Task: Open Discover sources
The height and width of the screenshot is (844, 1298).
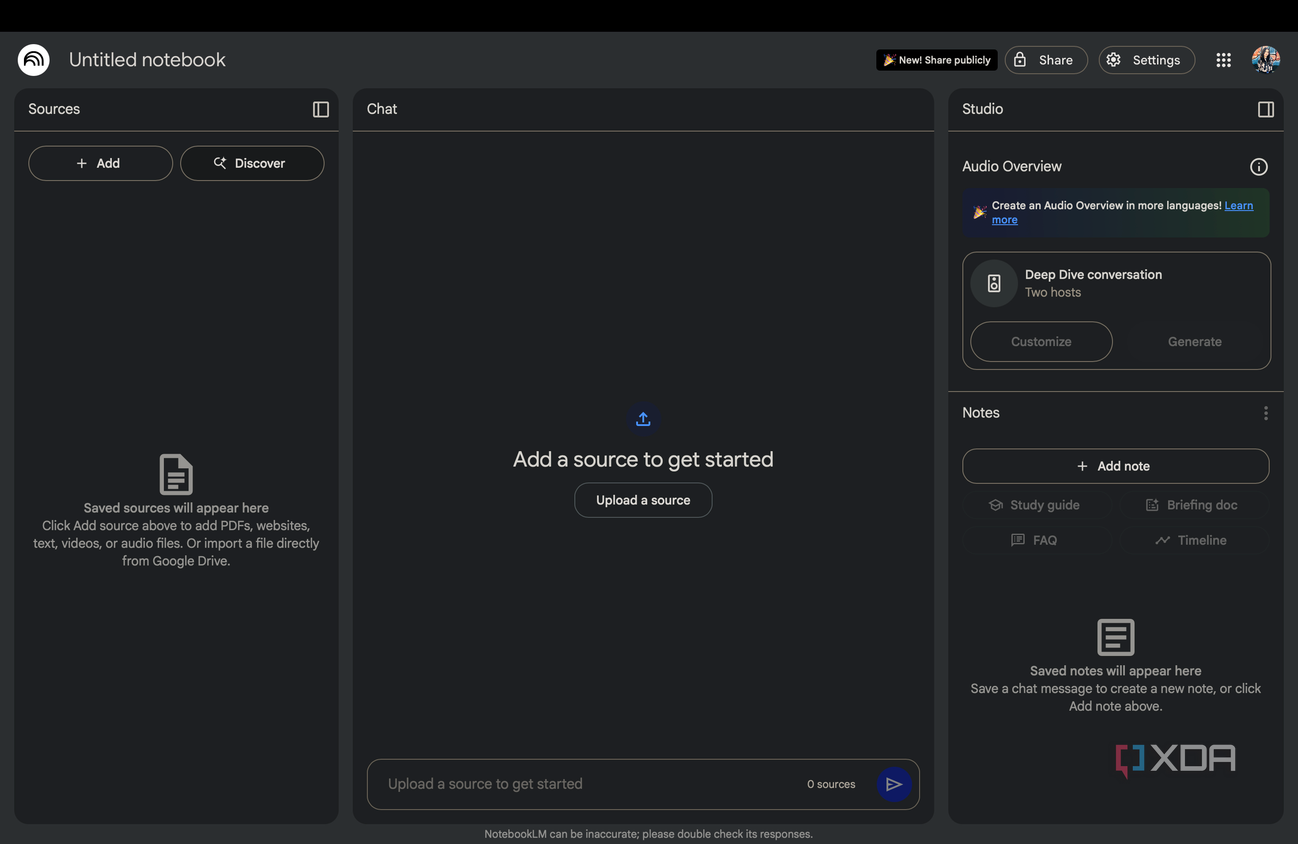Action: [x=252, y=163]
